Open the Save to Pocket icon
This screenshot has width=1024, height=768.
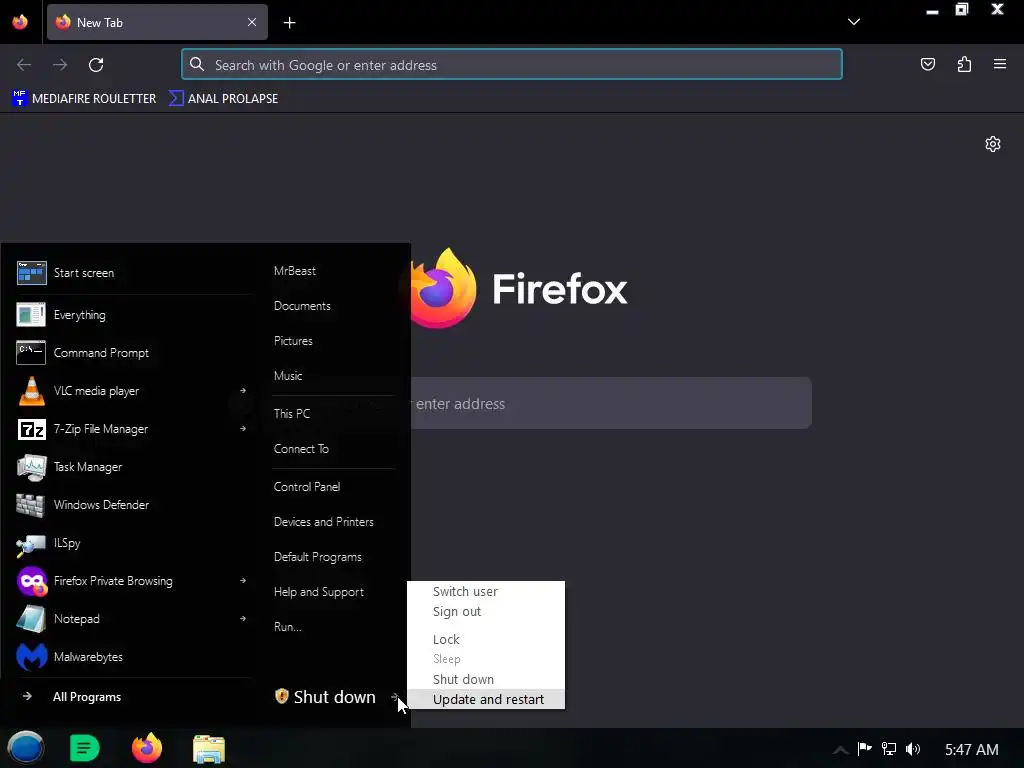click(x=927, y=64)
